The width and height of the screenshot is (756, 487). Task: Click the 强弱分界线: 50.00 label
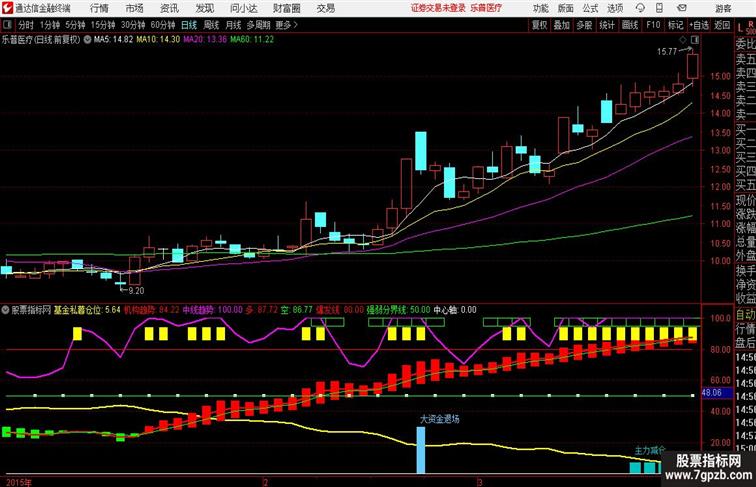(398, 310)
